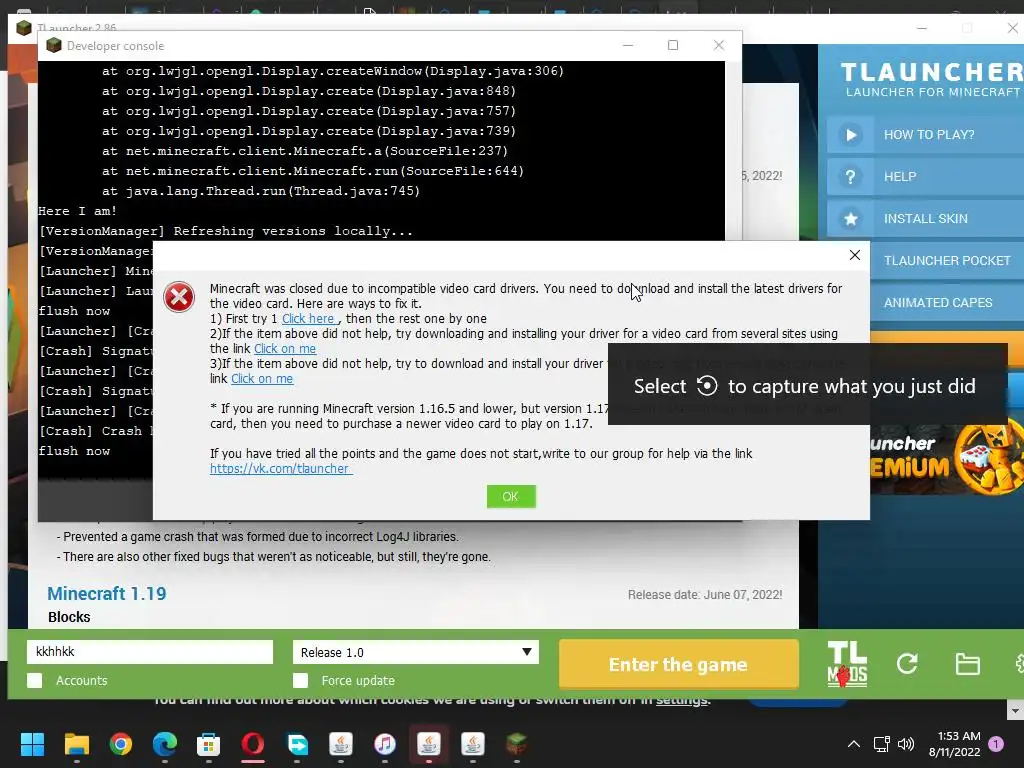The width and height of the screenshot is (1024, 768).
Task: Open File Explorer from taskbar
Action: point(76,744)
